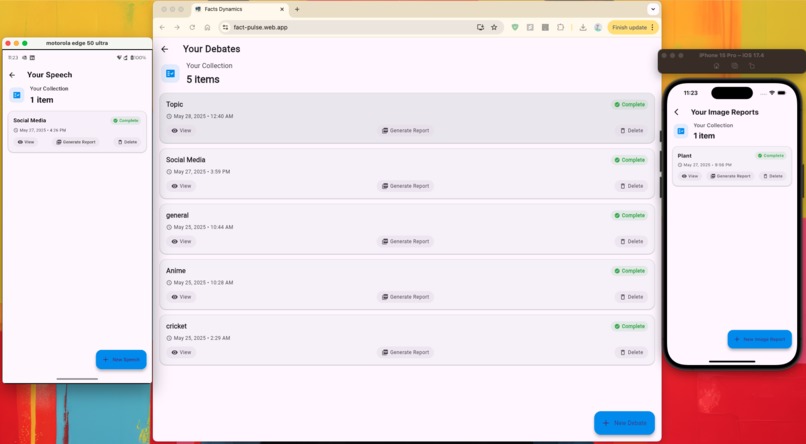Click Chrome forward navigation arrow
Screen dimensions: 806x444
[x=177, y=27]
